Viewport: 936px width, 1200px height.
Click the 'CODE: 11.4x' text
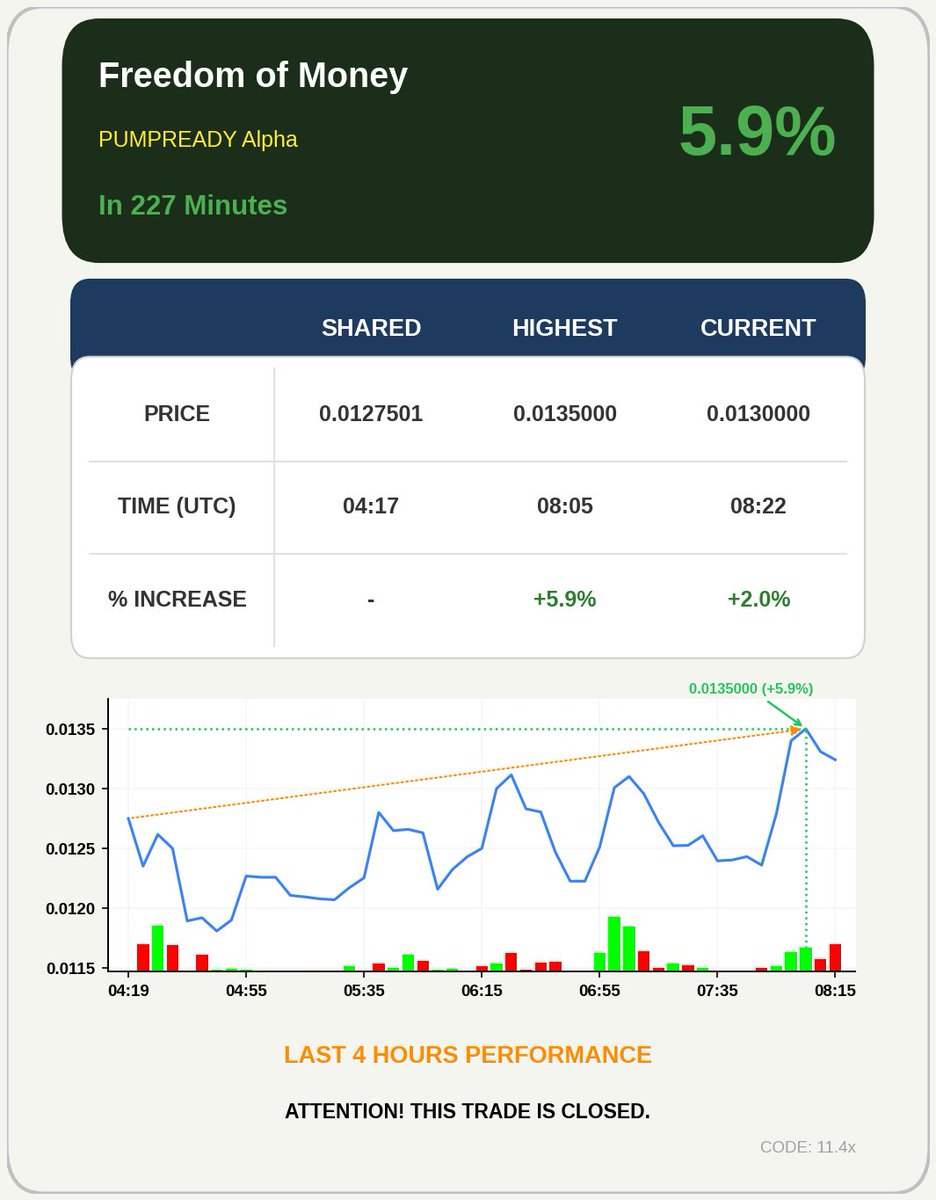coord(808,1147)
